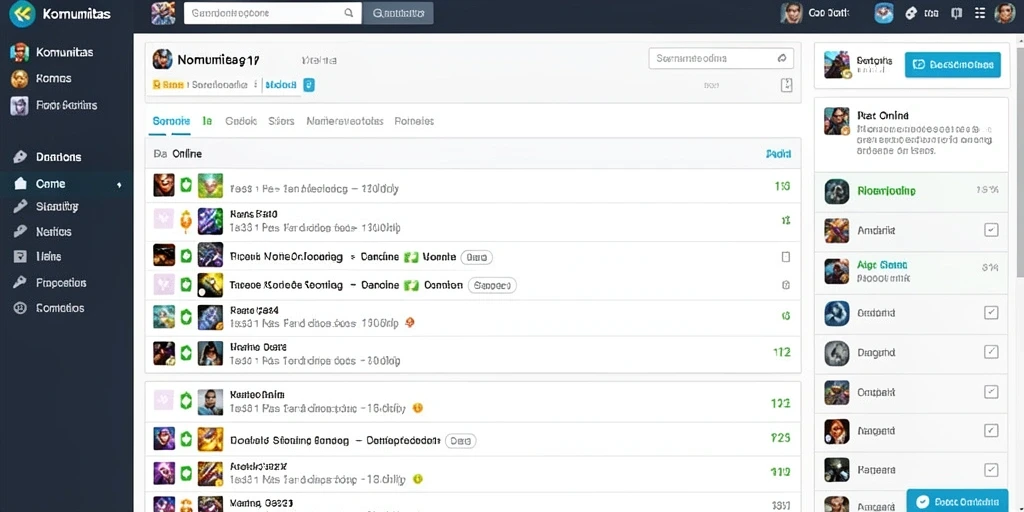Click pill tag in Dooiaid Sianing row
Image resolution: width=1024 pixels, height=512 pixels.
460,441
